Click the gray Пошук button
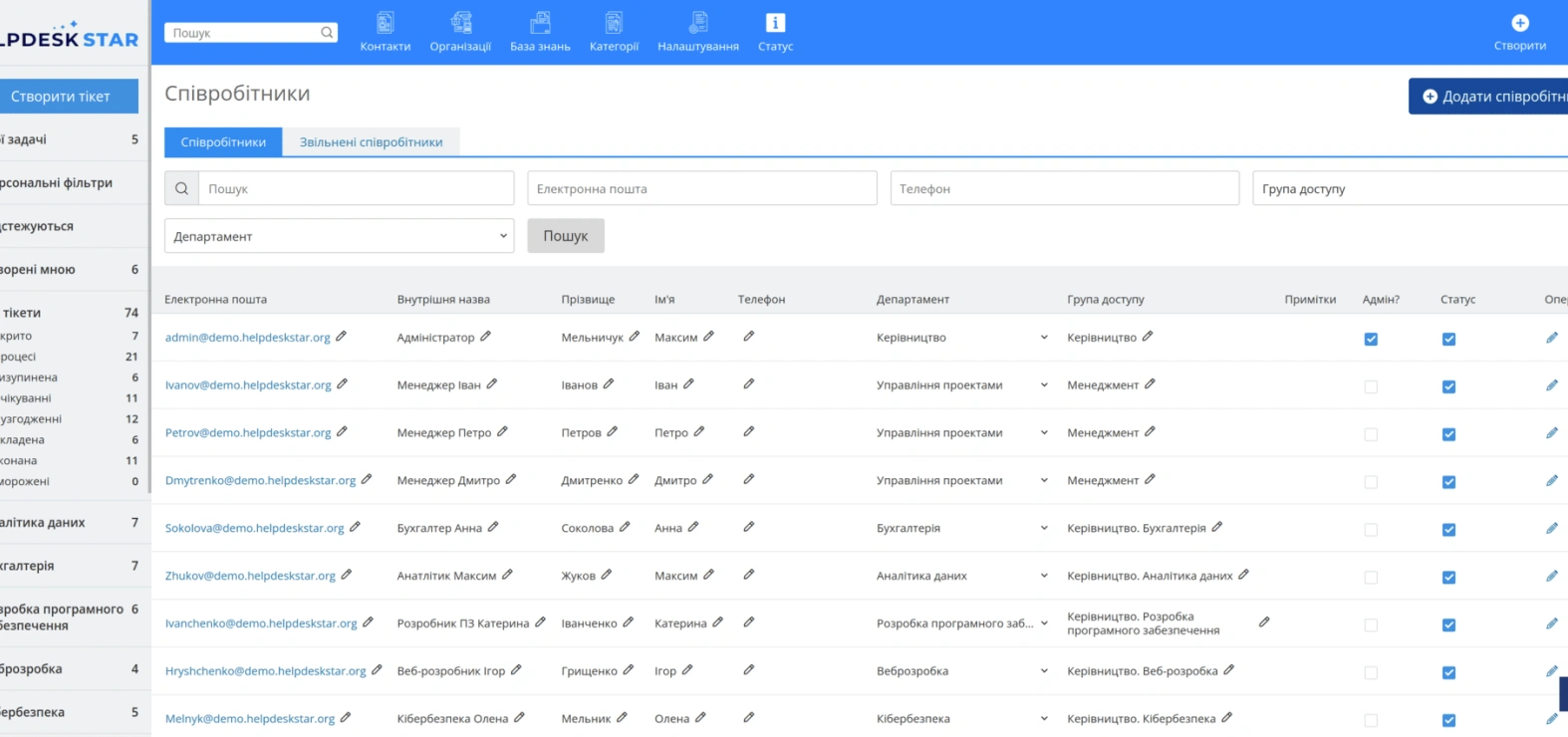The image size is (1568, 737). pyautogui.click(x=566, y=236)
